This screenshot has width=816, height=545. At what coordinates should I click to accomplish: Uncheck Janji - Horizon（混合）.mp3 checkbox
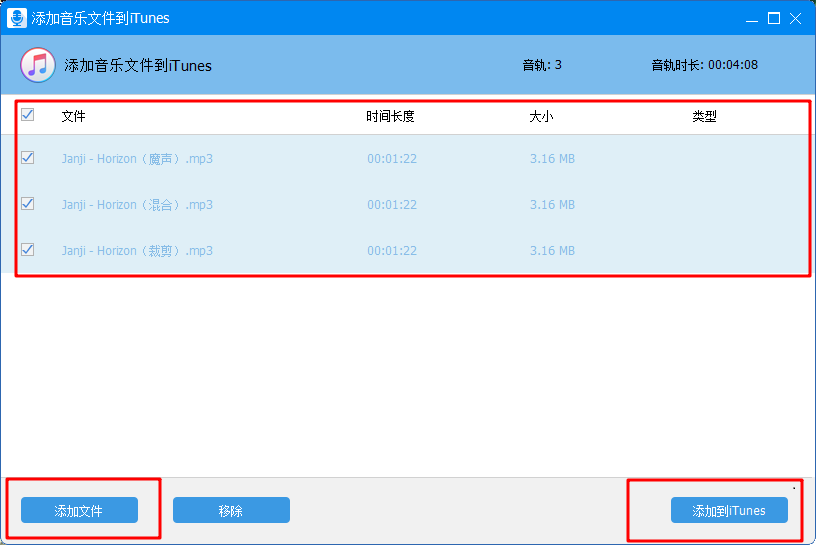[28, 204]
